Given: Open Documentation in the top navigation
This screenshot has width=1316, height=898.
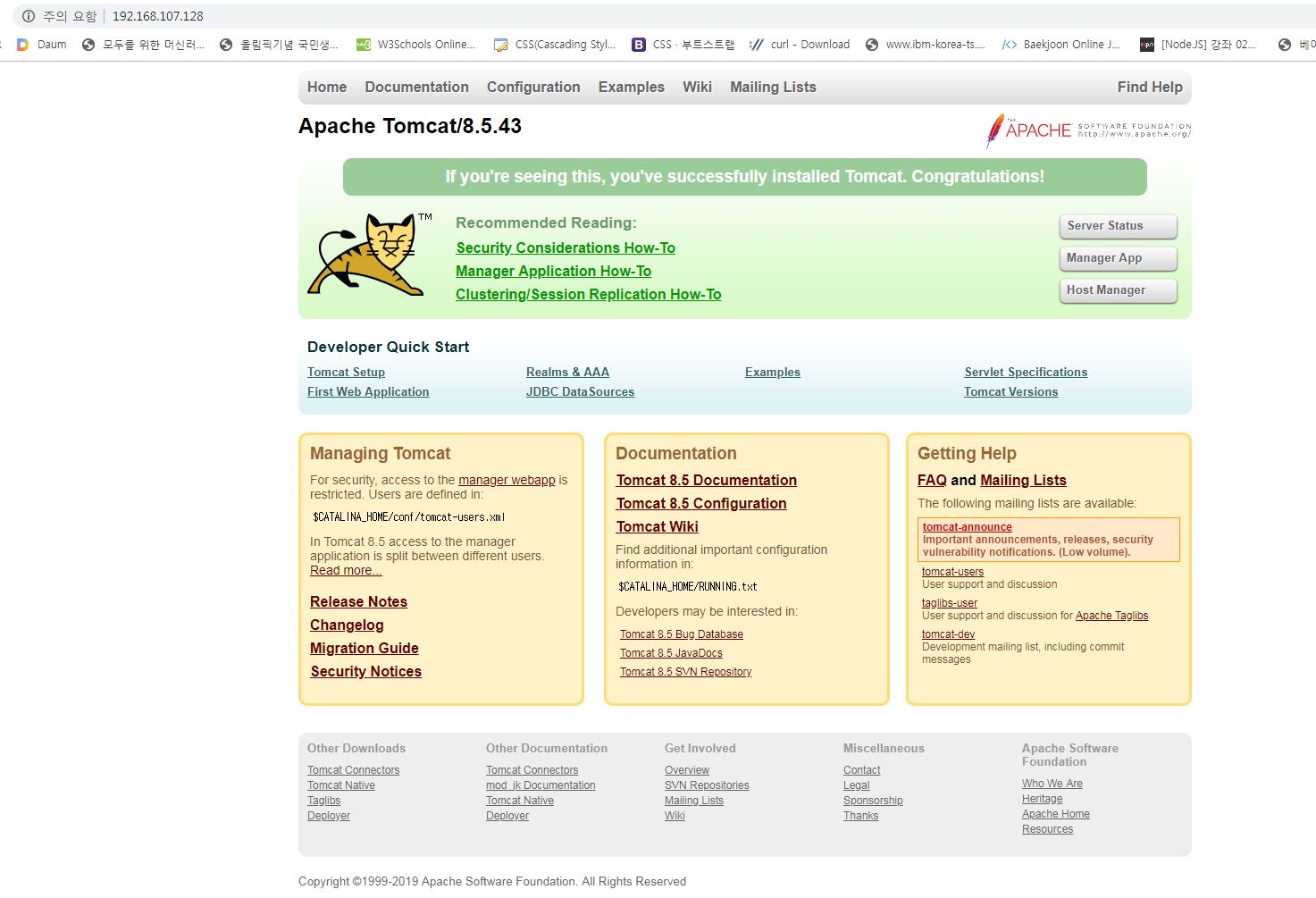Looking at the screenshot, I should pyautogui.click(x=416, y=88).
